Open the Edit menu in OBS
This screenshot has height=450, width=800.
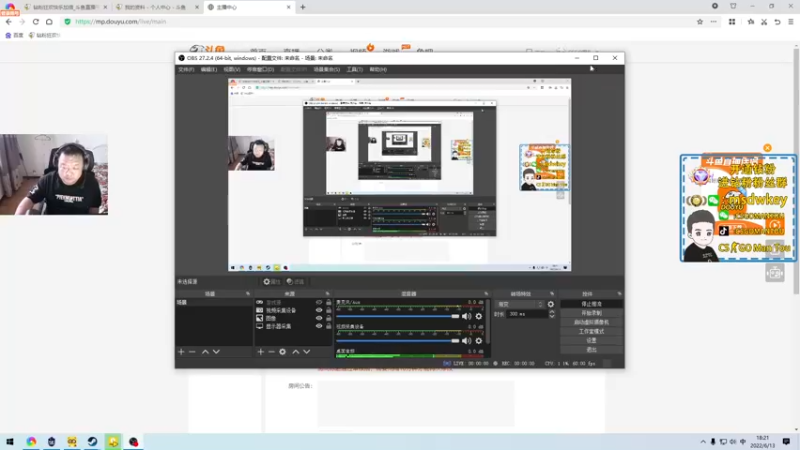pos(209,69)
